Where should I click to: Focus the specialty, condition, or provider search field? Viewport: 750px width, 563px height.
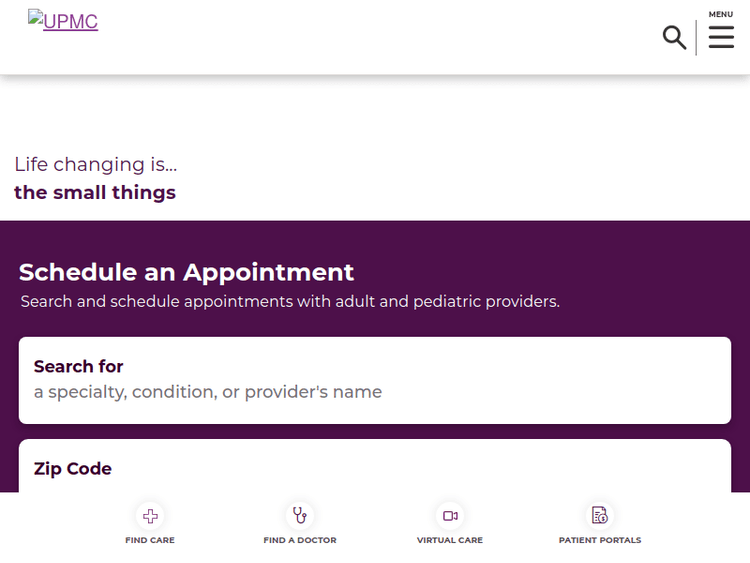point(374,393)
